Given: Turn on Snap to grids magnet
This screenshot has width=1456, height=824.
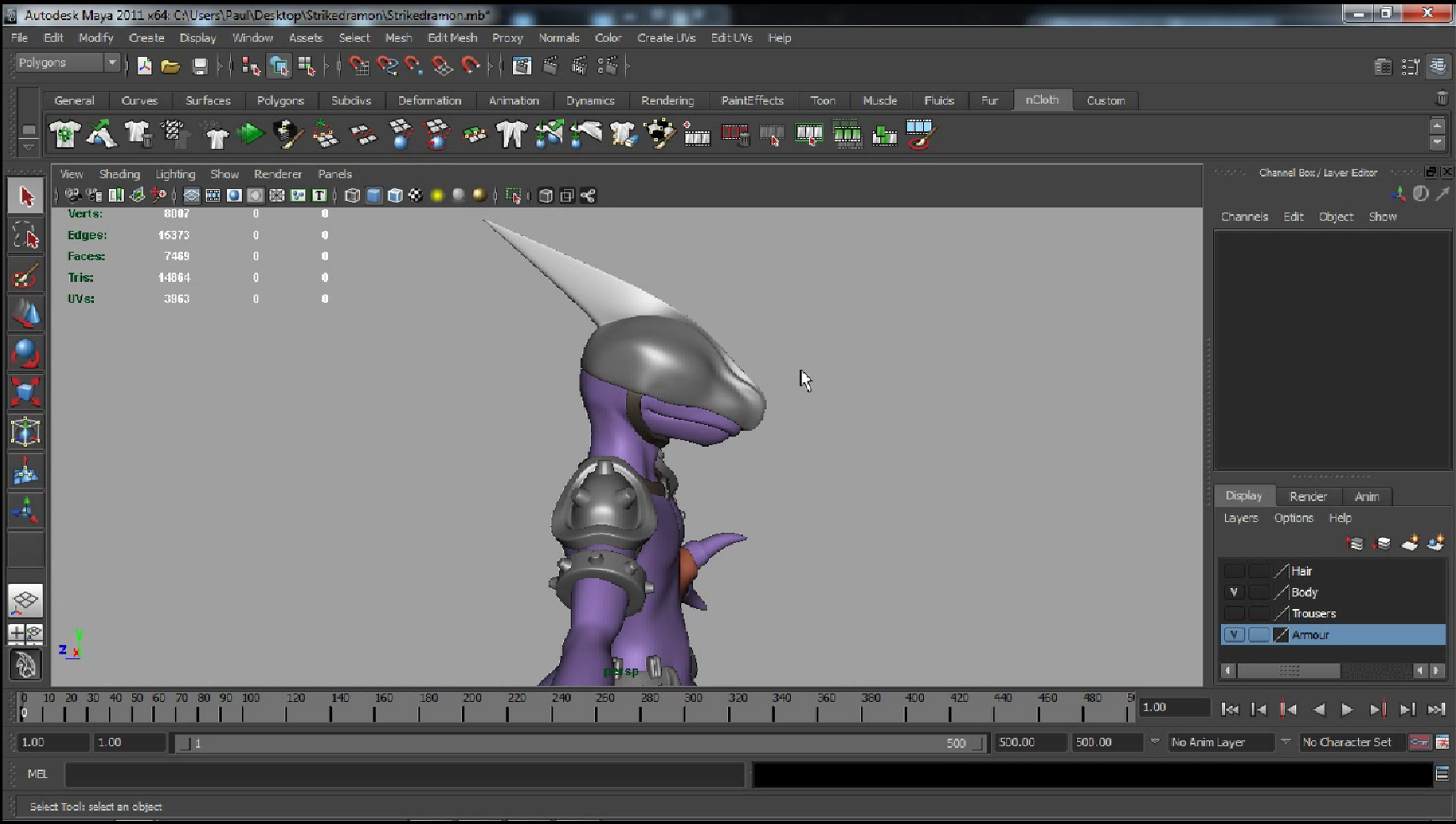Looking at the screenshot, I should coord(359,66).
